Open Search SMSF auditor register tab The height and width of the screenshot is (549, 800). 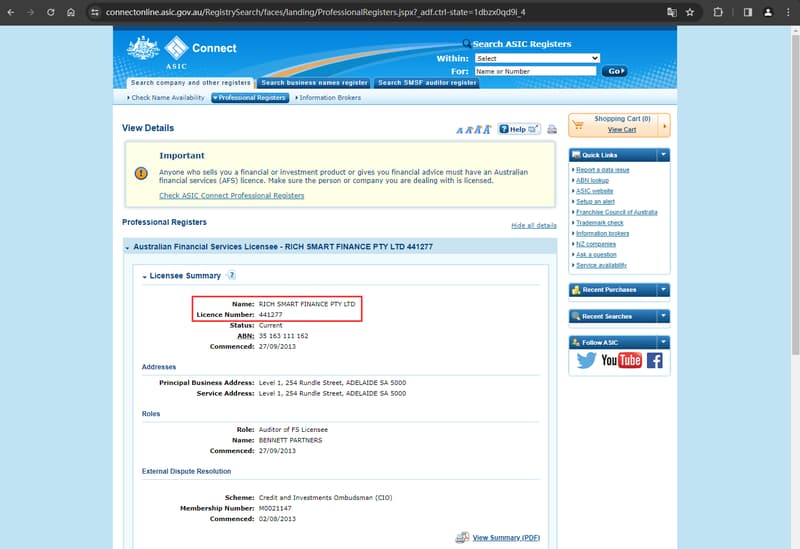[x=427, y=83]
